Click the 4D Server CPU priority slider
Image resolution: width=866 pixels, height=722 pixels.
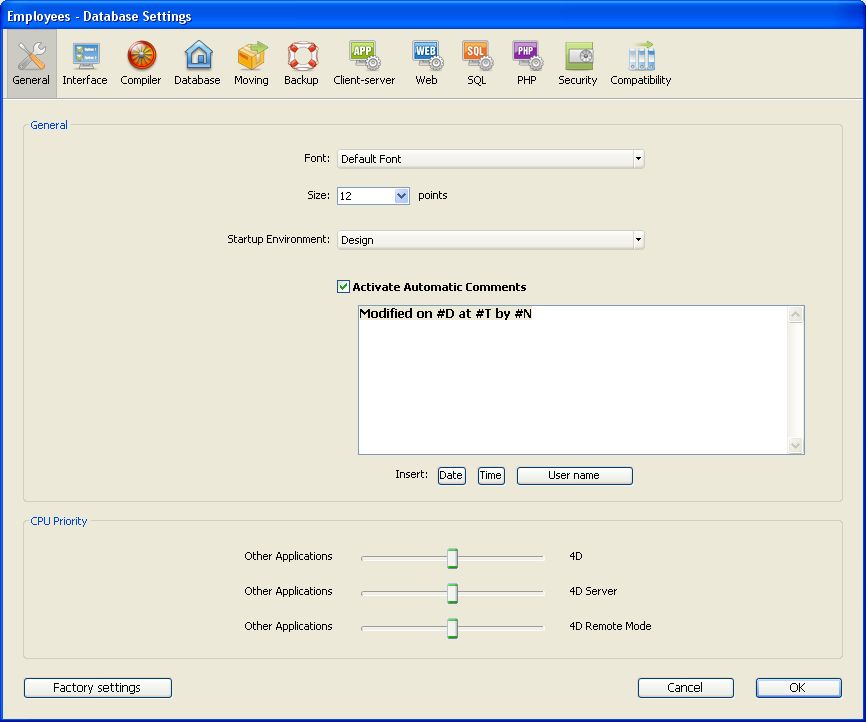coord(452,592)
